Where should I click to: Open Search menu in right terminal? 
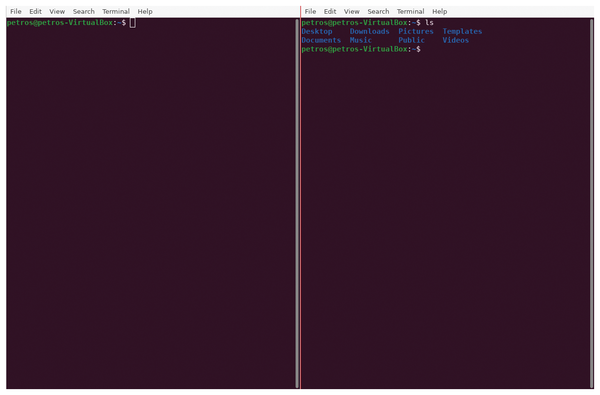(x=378, y=11)
